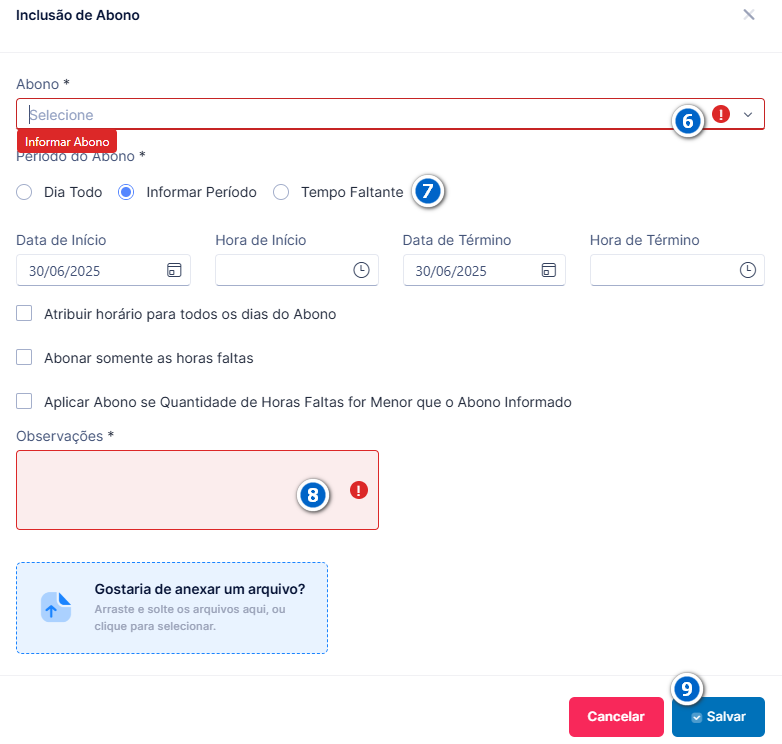
Task: Click the Cancelar button
Action: point(616,717)
